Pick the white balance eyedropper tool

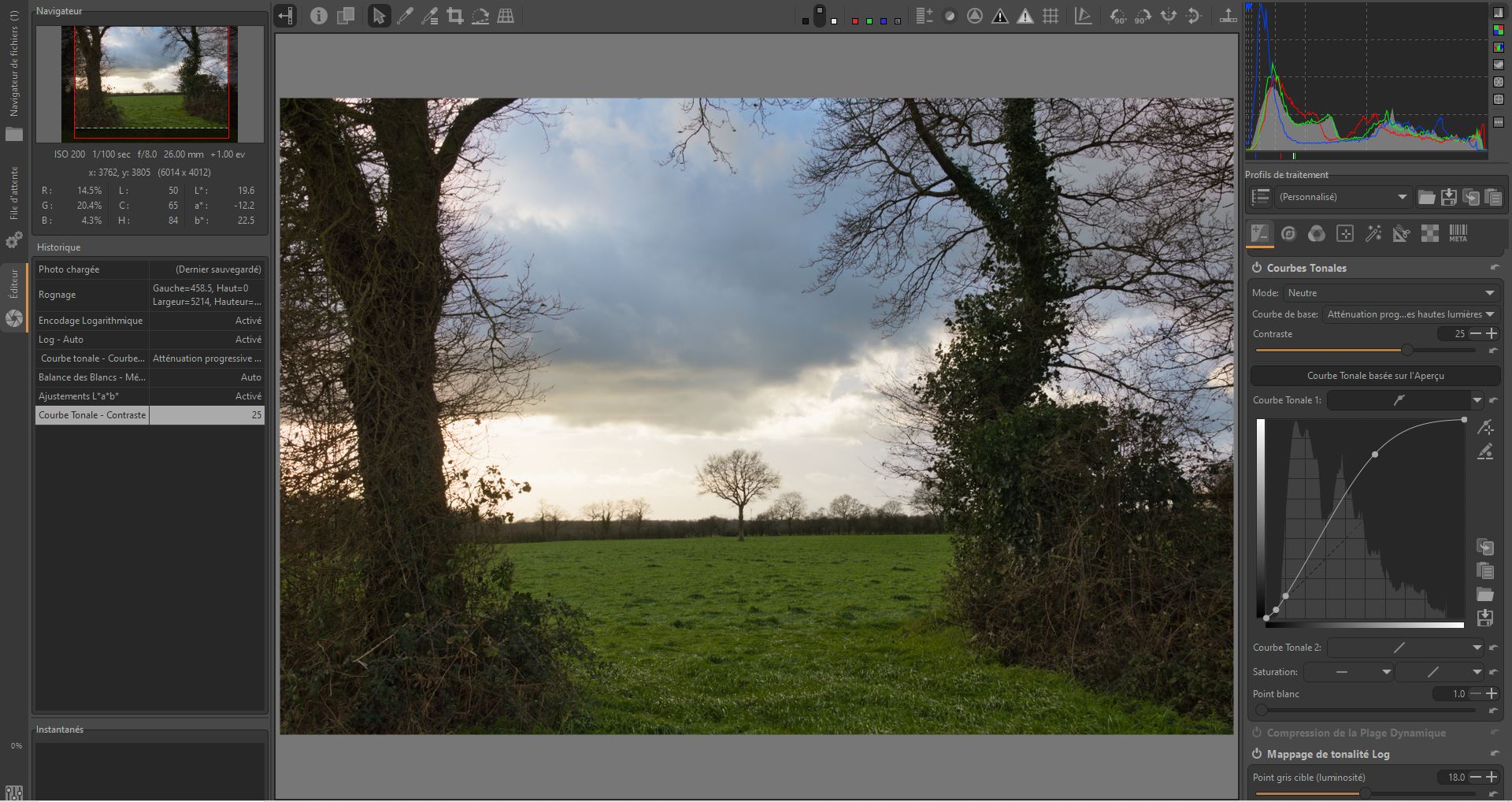point(405,16)
